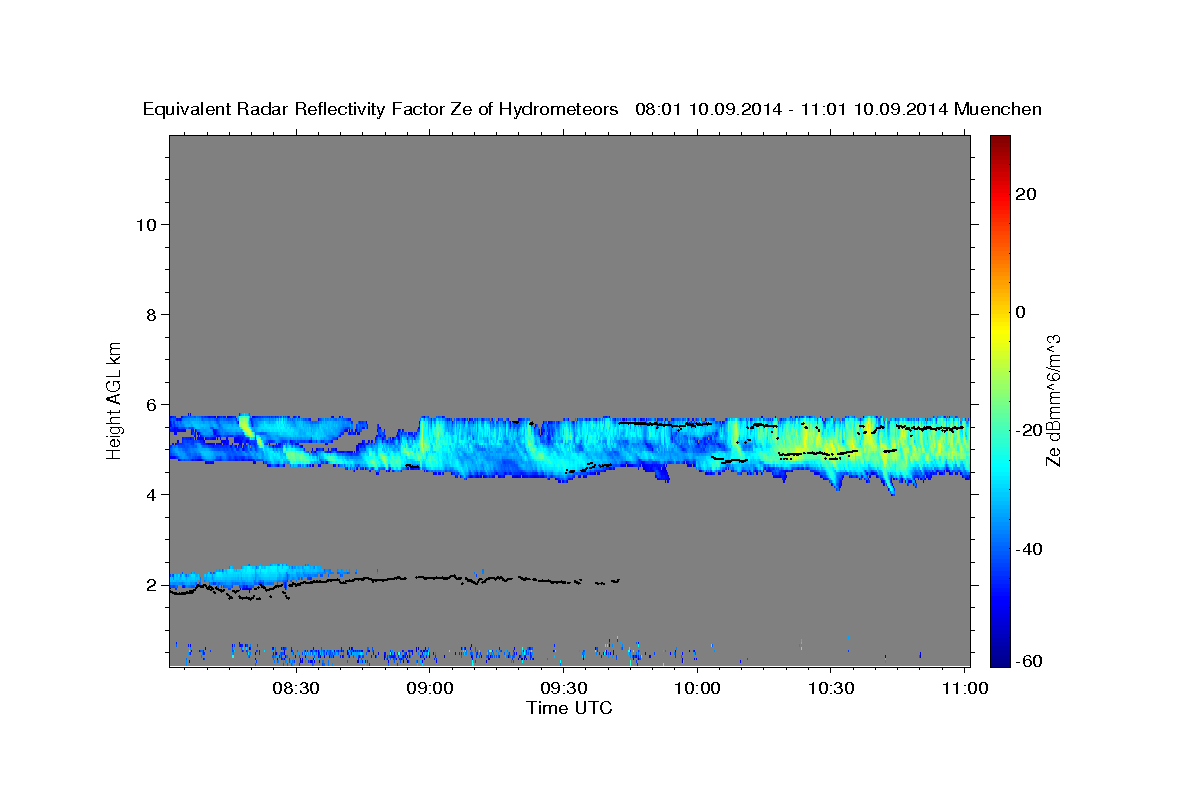Click the height tick label '6'
The width and height of the screenshot is (1200, 800).
(151, 405)
